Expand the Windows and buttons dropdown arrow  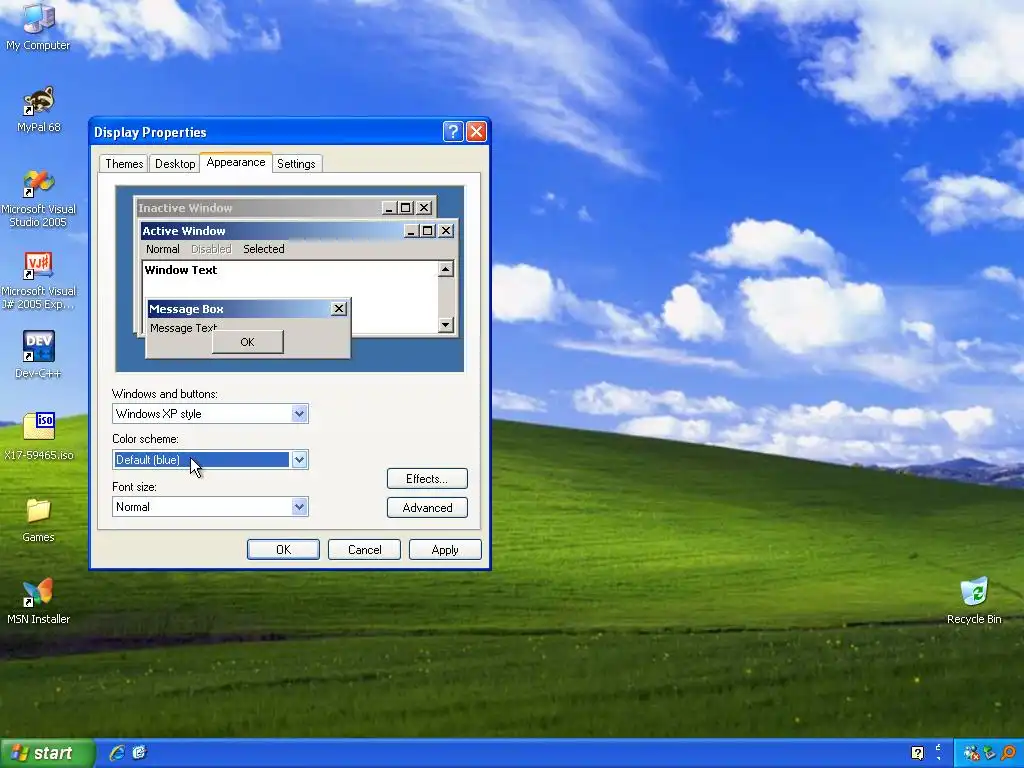click(299, 413)
